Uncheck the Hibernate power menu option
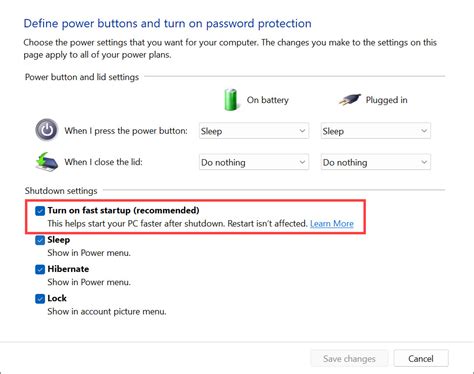The width and height of the screenshot is (474, 374). [40, 269]
